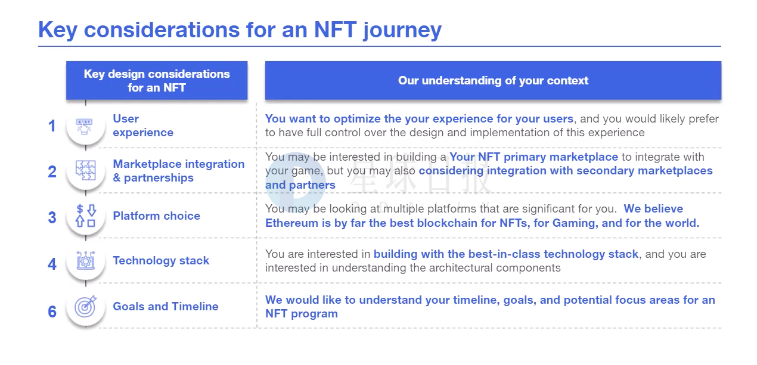Select the Marketplace integration puzzle icon
Viewport: 757px width, 365px height.
click(x=85, y=170)
